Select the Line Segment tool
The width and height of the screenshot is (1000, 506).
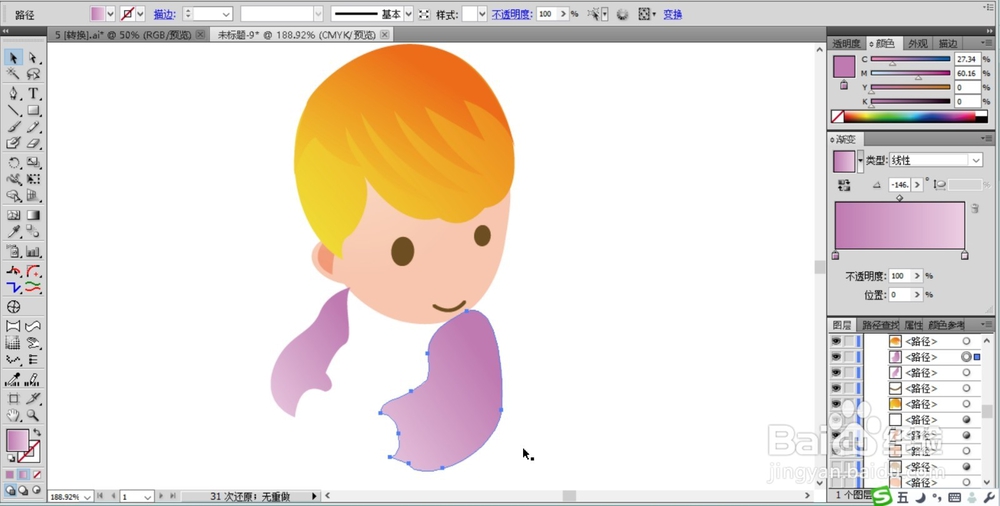tap(13, 110)
